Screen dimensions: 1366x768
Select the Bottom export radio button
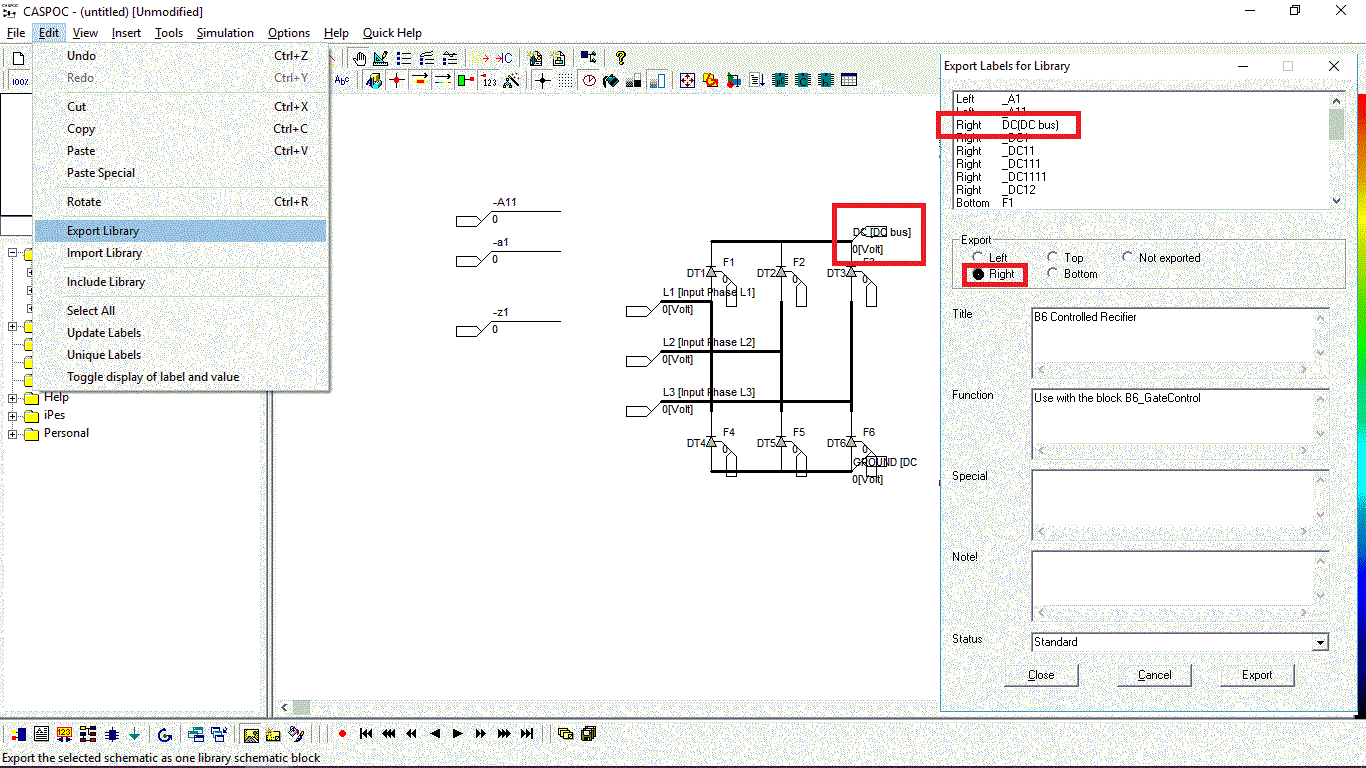(x=1053, y=274)
